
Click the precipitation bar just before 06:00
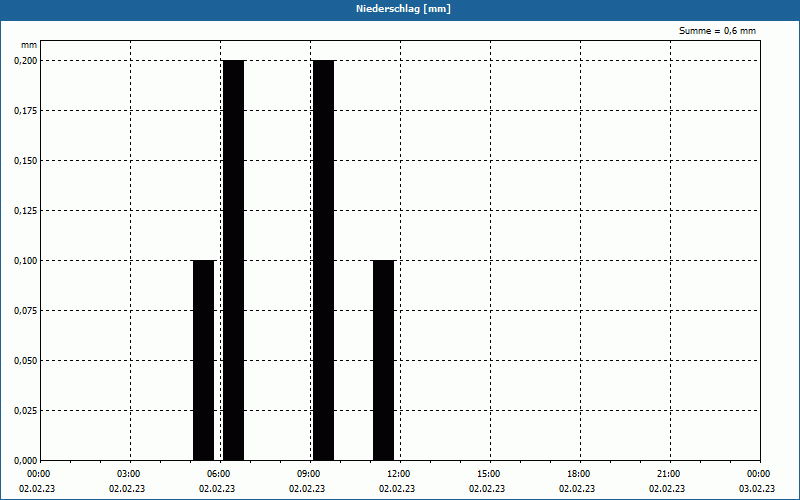(204, 360)
